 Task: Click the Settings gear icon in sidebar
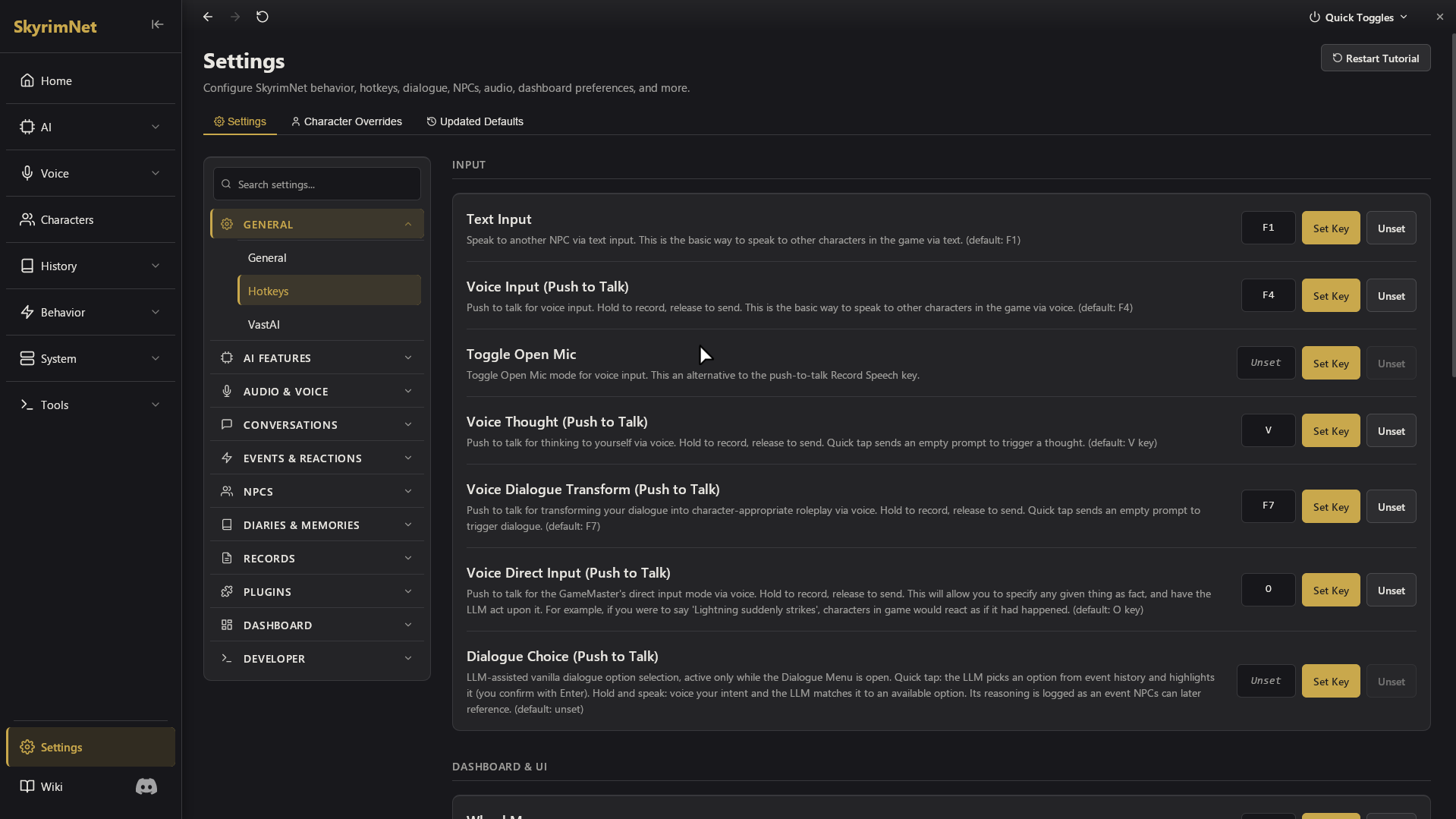(x=27, y=747)
